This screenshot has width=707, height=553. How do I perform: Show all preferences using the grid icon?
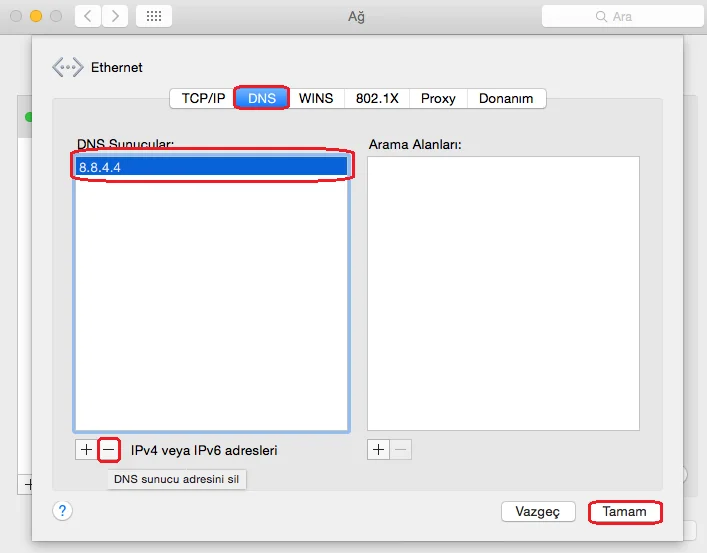tap(154, 17)
